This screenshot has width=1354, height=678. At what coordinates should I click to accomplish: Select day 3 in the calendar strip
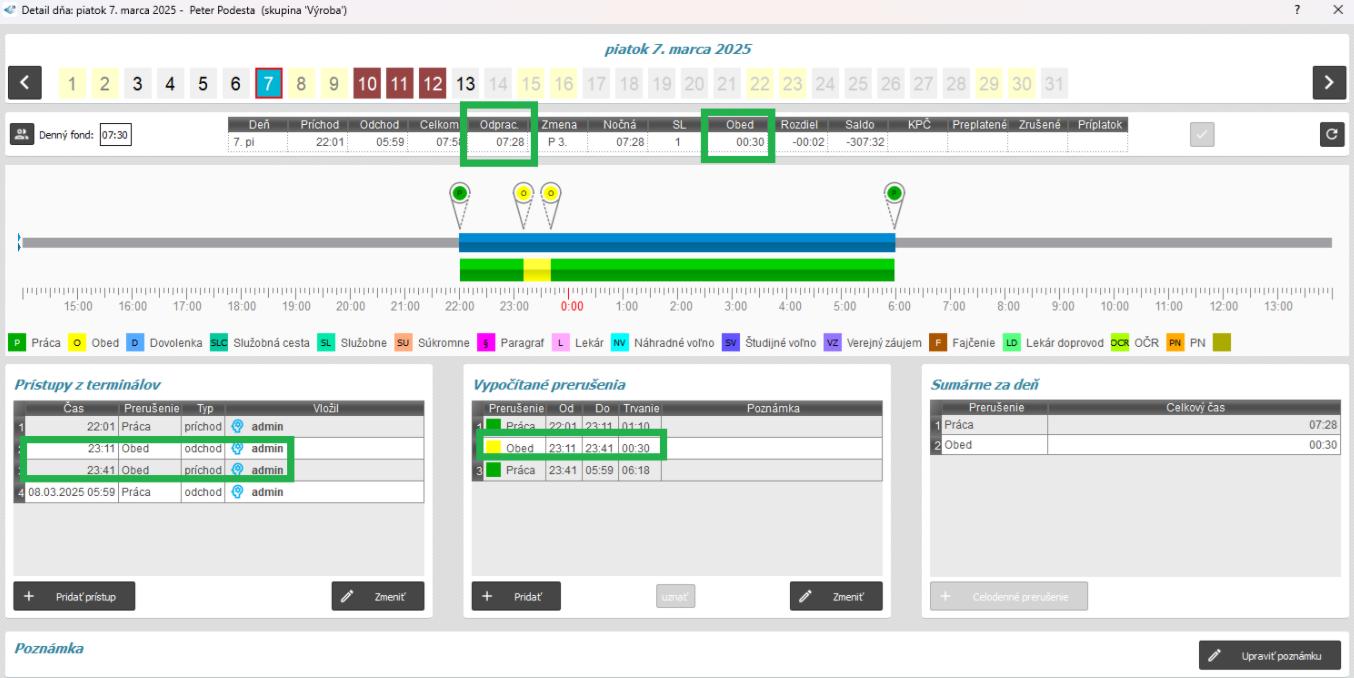pos(138,83)
